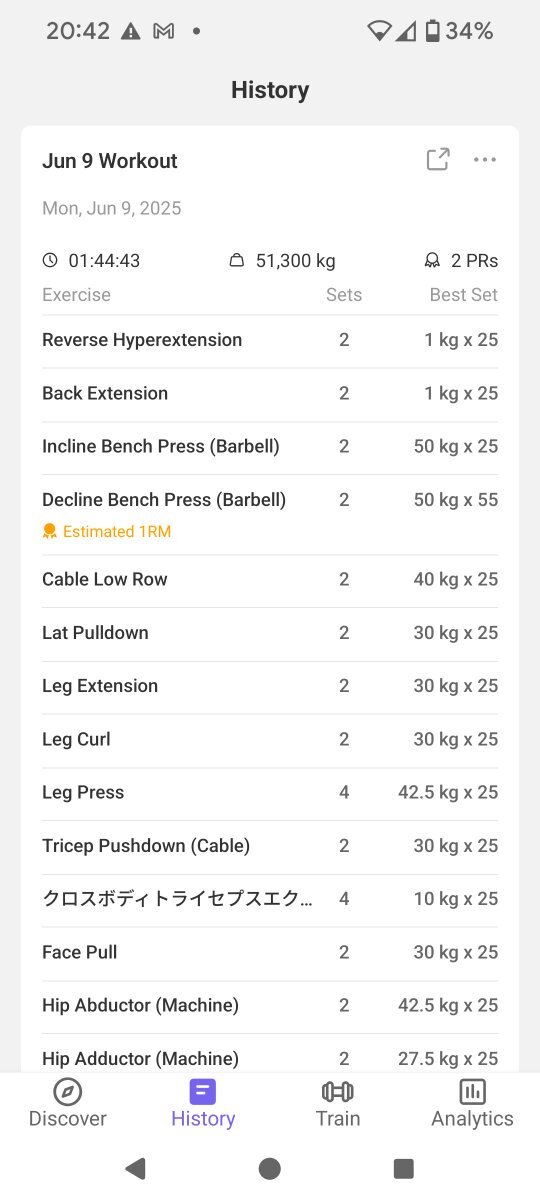Open the Jun 9 Workout title
Image resolution: width=540 pixels, height=1200 pixels.
110,161
